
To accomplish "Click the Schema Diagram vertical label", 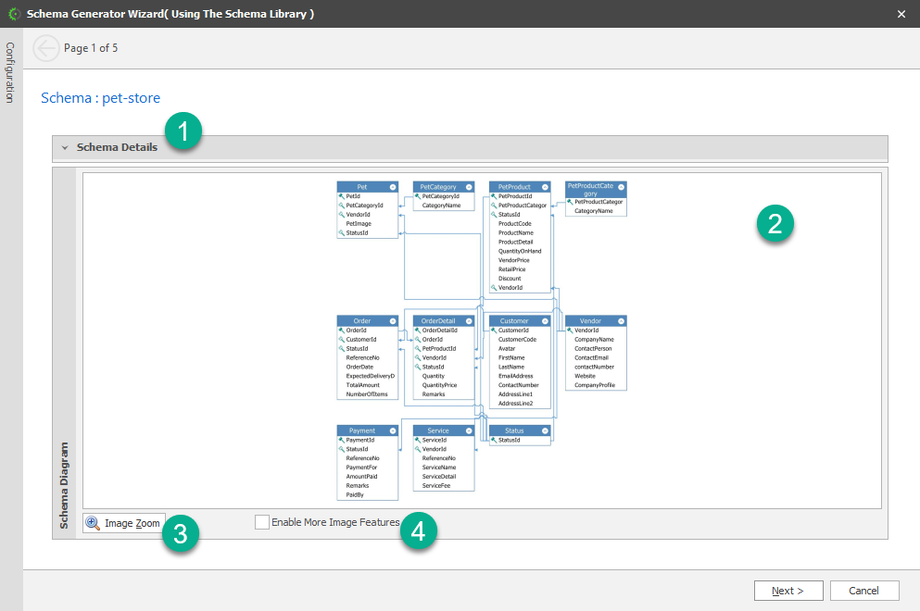I will point(64,485).
